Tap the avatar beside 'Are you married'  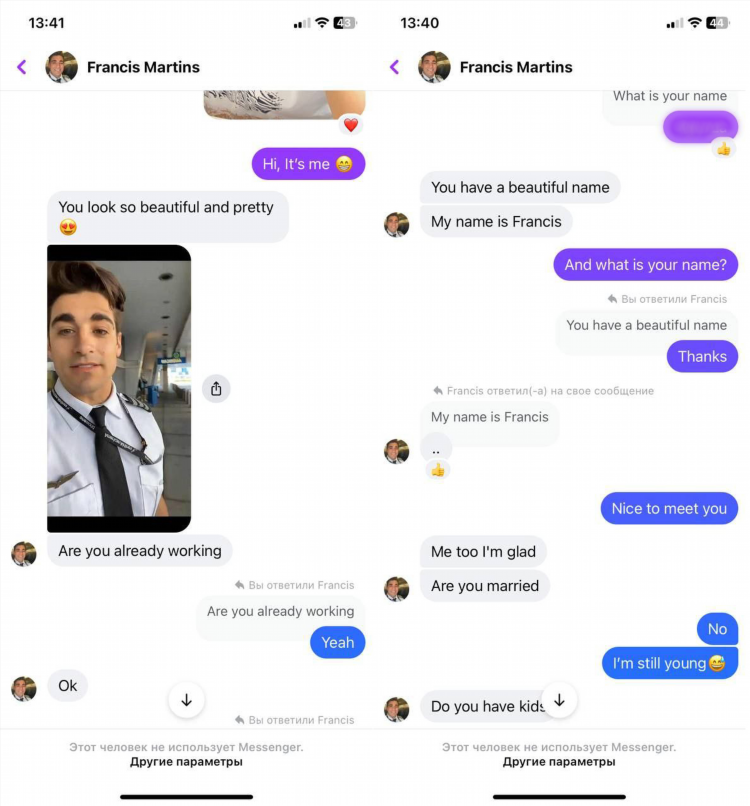396,589
